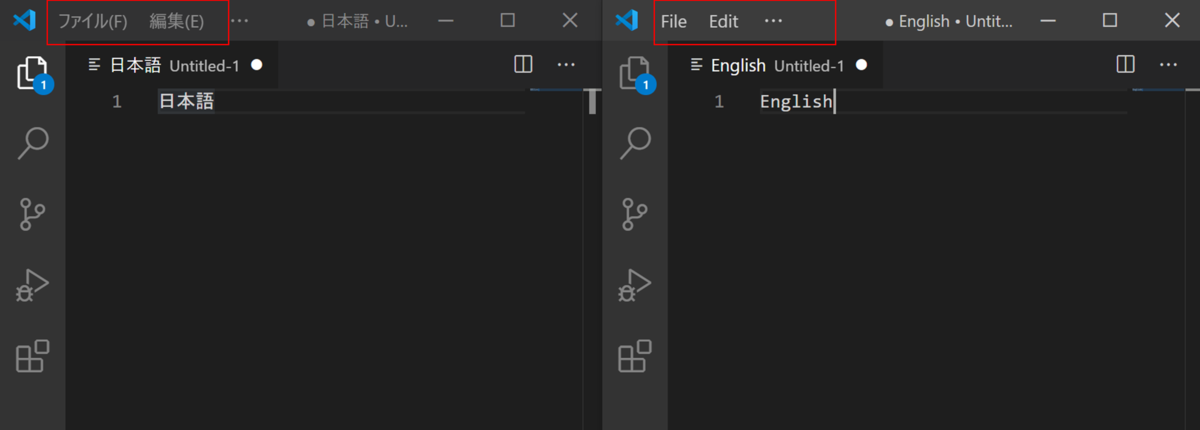Open Search in the Japanese VS Code window
This screenshot has width=1200, height=430.
[33, 143]
